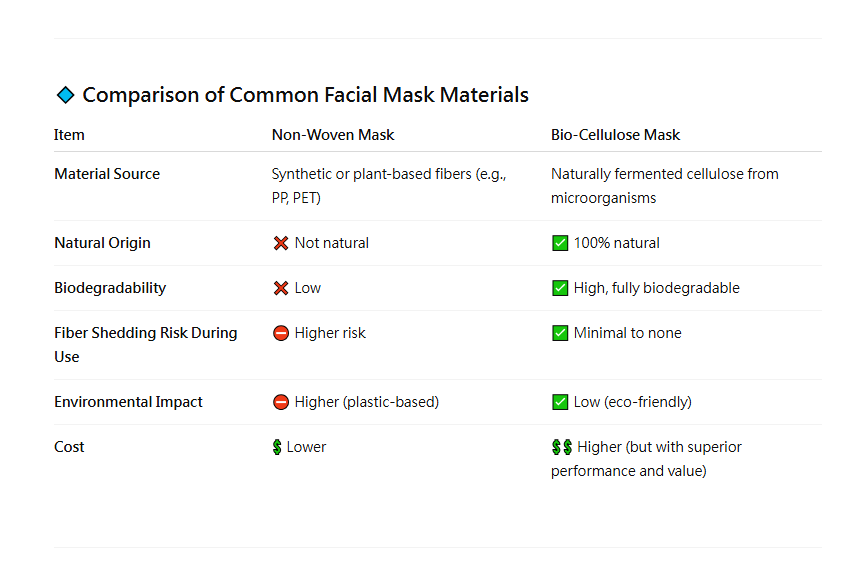Screen dimensions: 849x565
Task: Click the Bio-Cellulose Mask column header
Action: click(616, 135)
